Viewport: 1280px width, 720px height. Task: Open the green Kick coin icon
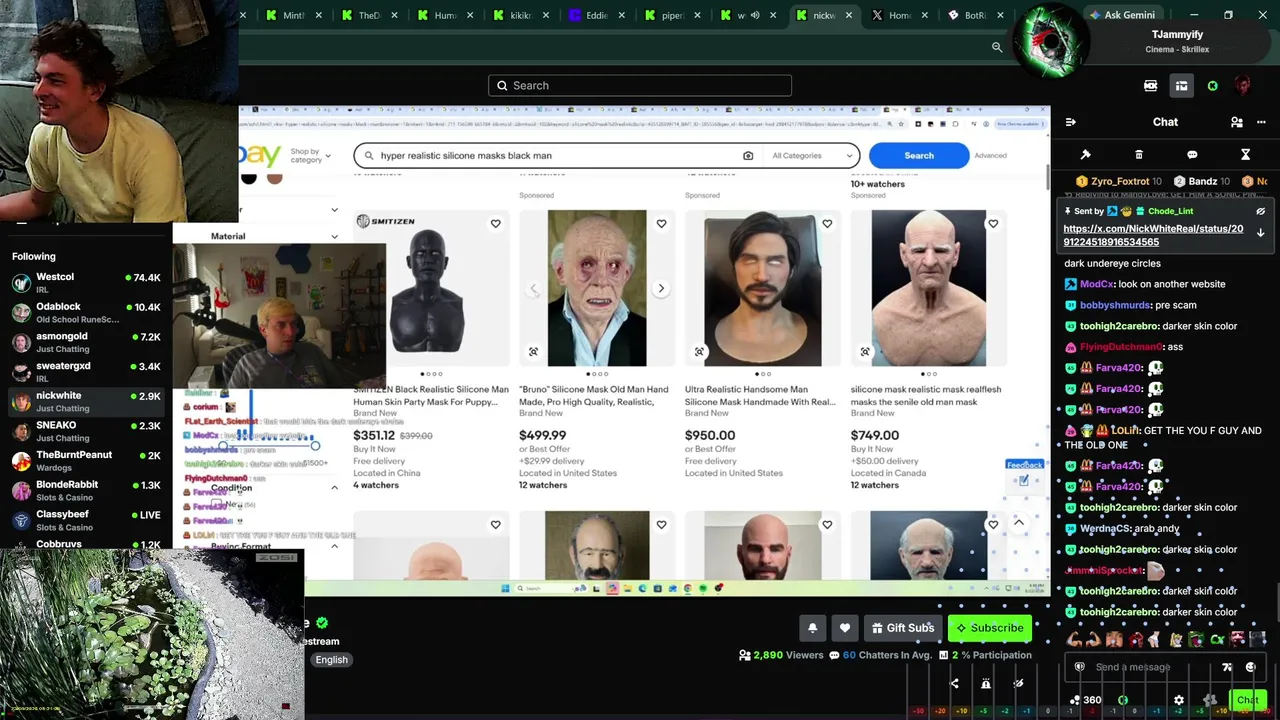(1212, 86)
